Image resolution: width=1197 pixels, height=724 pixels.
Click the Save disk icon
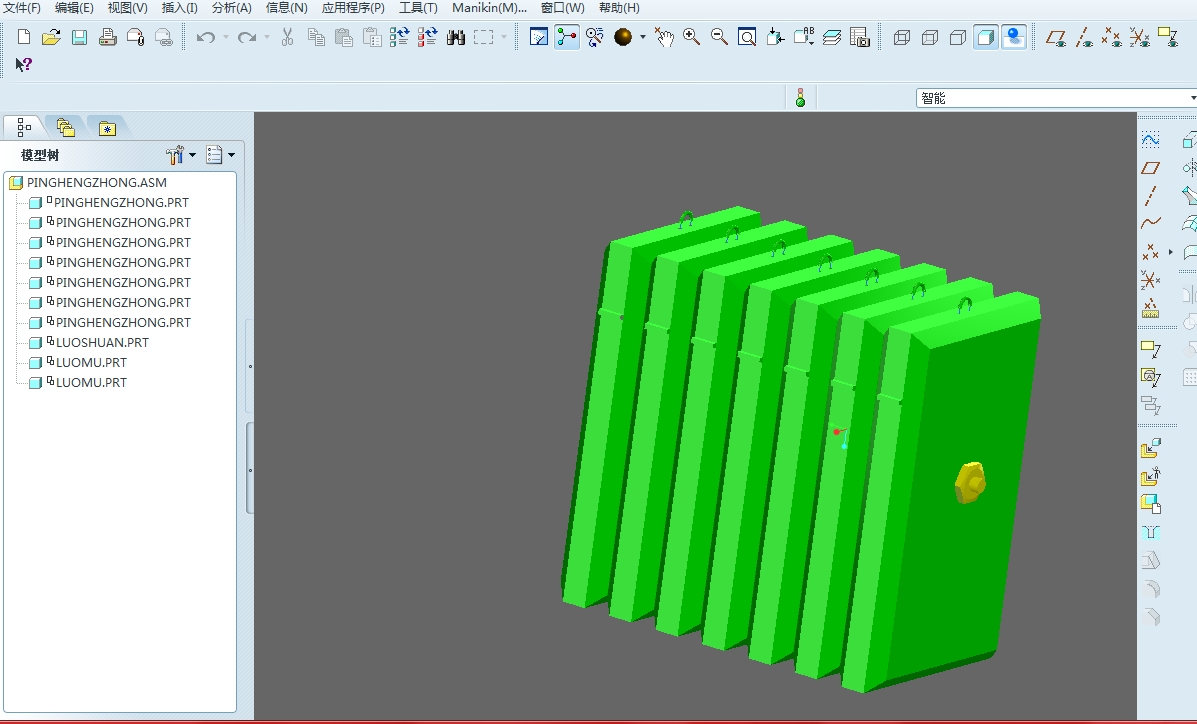(79, 38)
